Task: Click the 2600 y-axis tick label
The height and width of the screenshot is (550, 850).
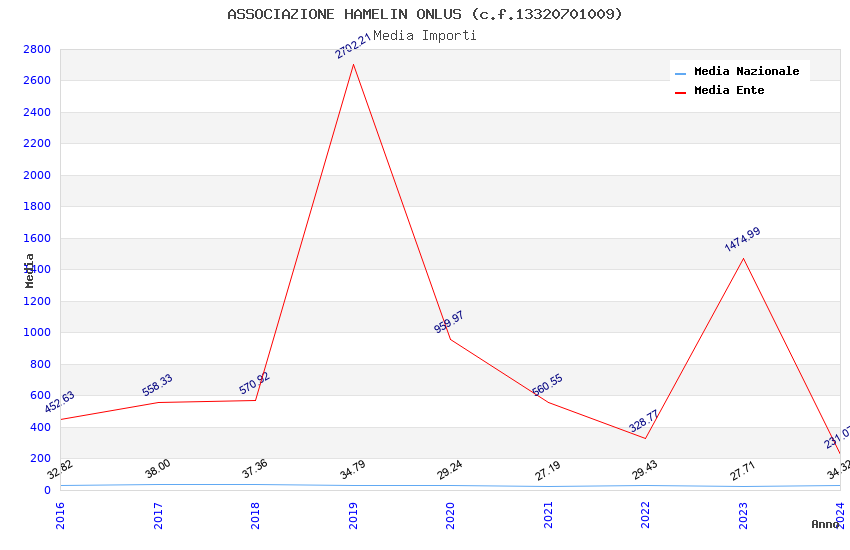Action: tap(37, 80)
